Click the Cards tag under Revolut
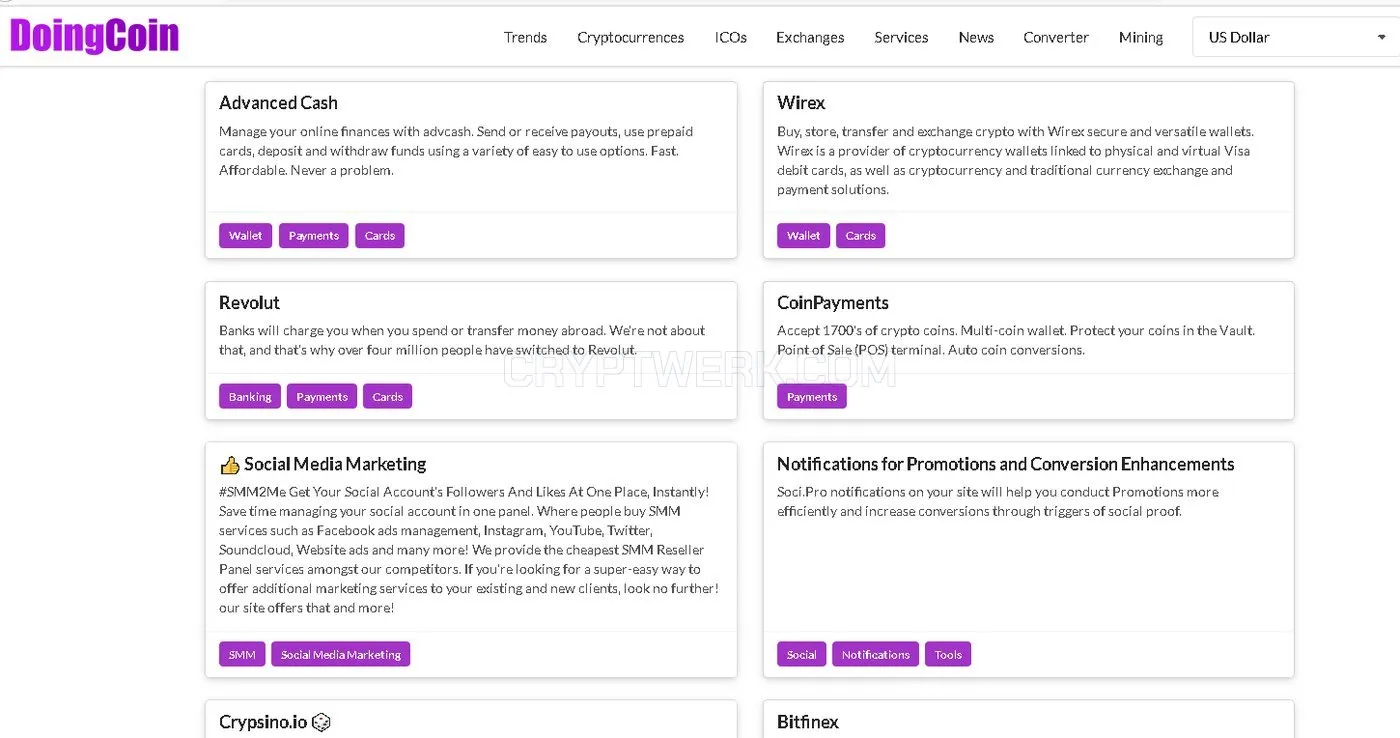 pos(388,397)
